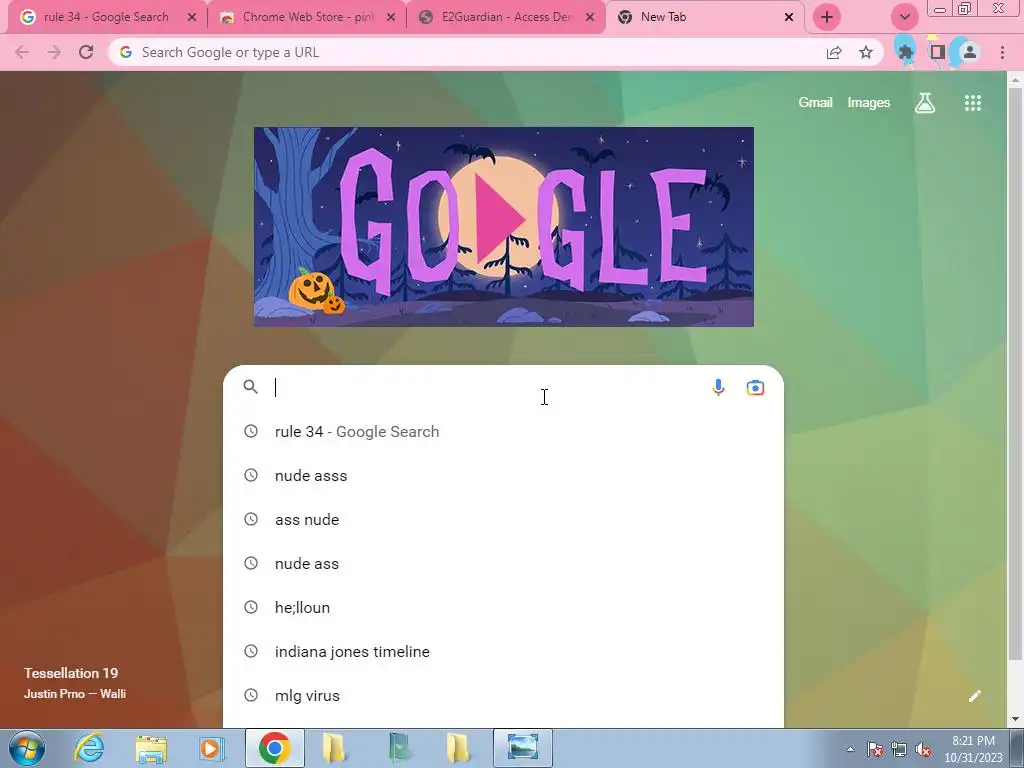Open the Windows Start menu orb
Screen dimensions: 1024x768
tap(27, 748)
